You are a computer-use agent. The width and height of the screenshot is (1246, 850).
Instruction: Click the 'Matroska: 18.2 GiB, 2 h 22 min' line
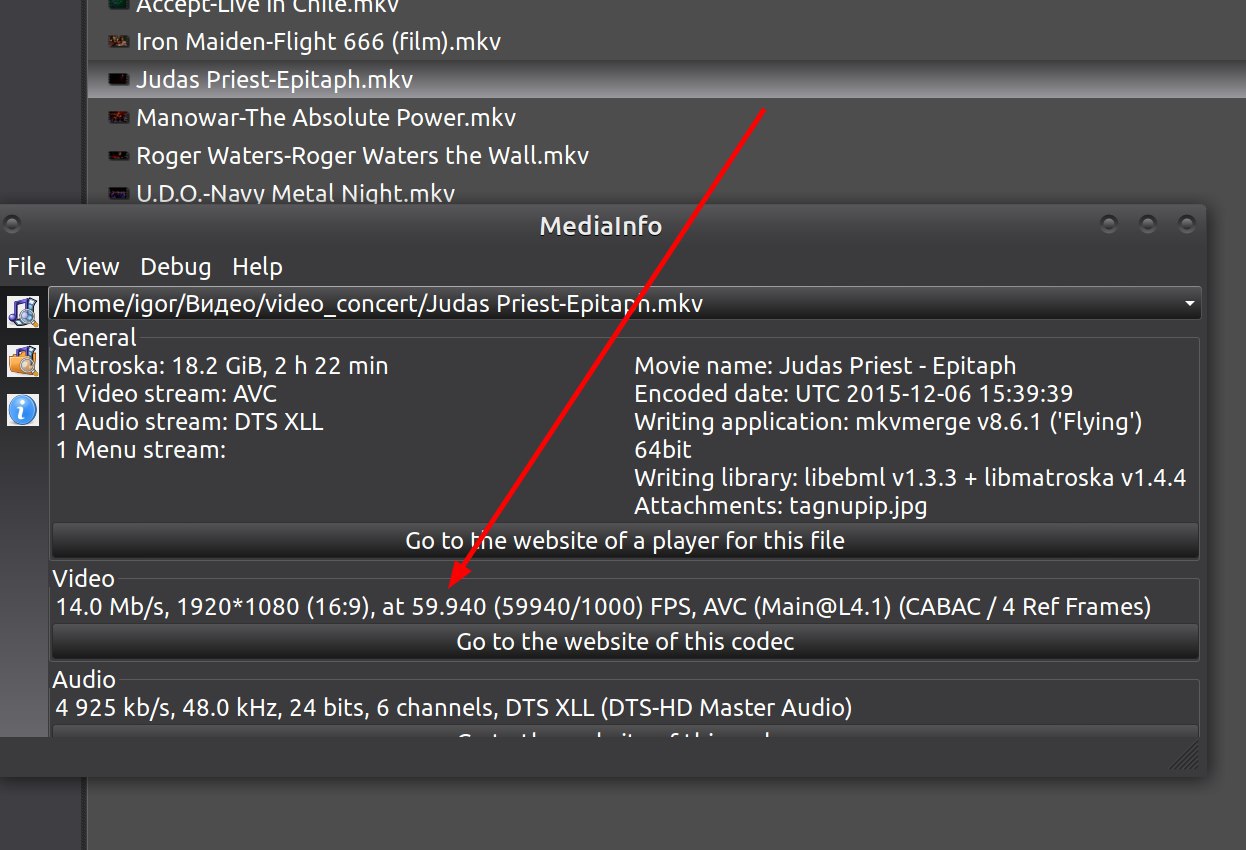[x=222, y=366]
